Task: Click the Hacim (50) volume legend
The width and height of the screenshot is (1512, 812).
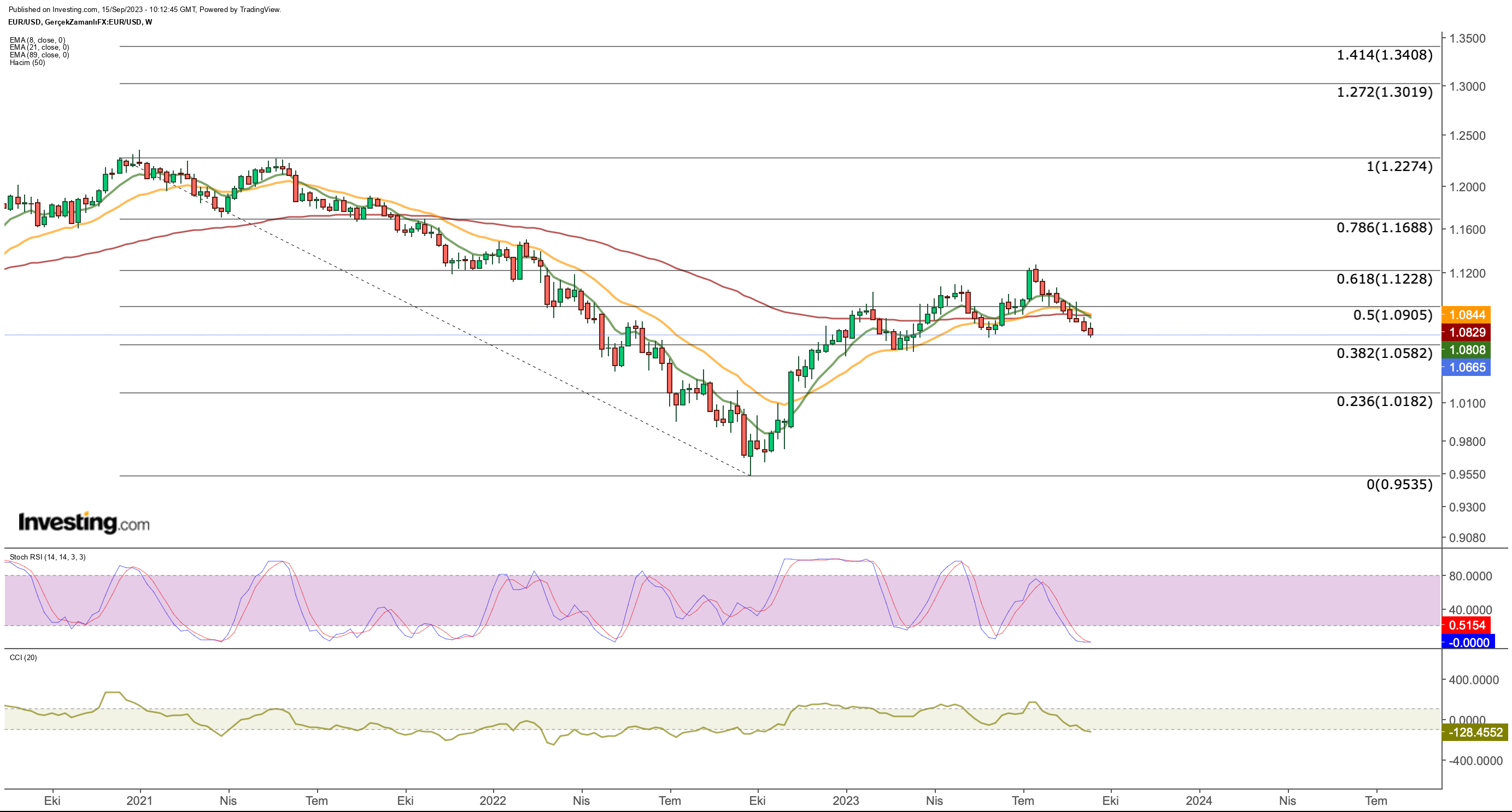Action: (x=27, y=63)
